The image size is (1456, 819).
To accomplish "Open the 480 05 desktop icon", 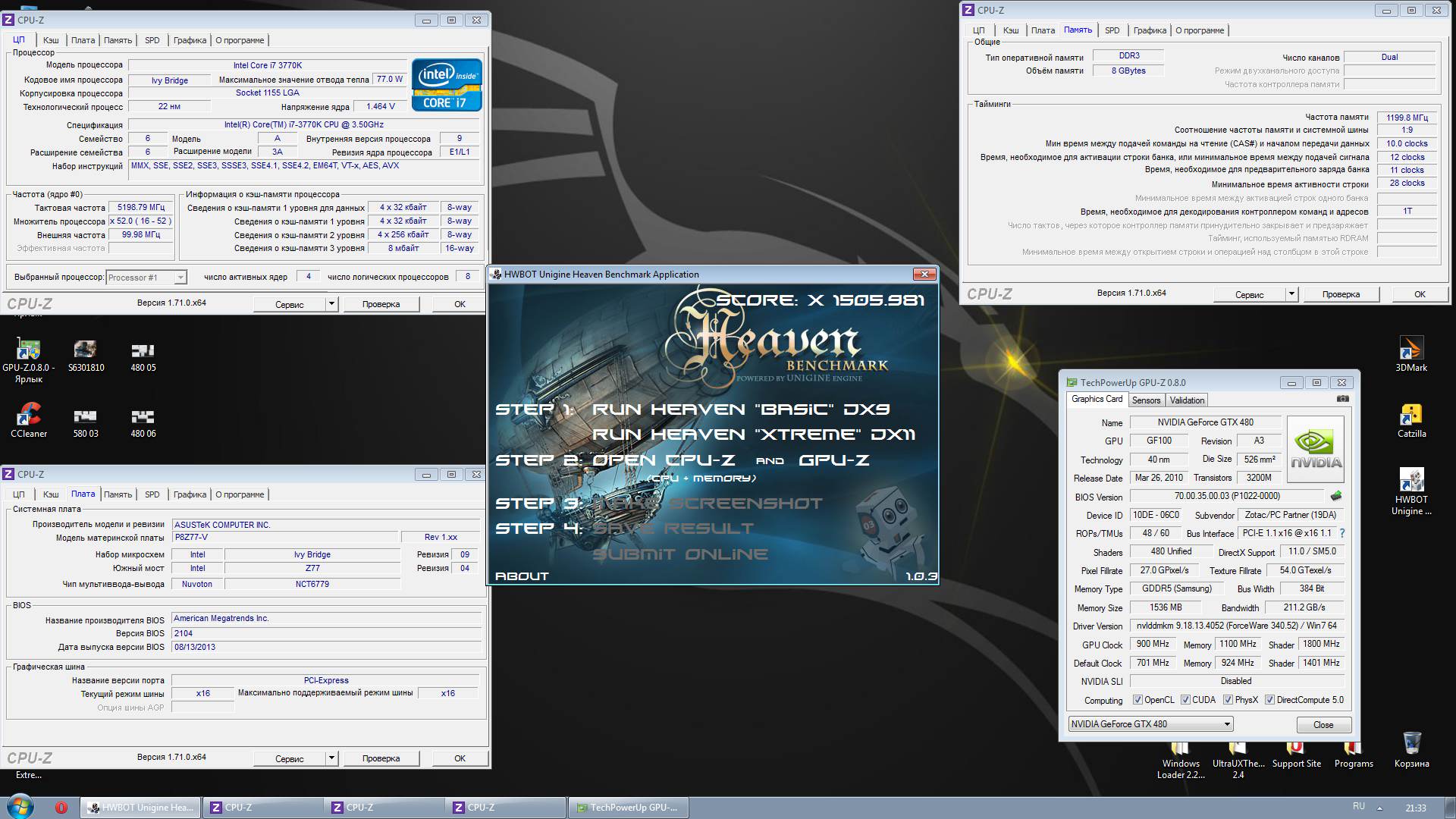I will [143, 356].
